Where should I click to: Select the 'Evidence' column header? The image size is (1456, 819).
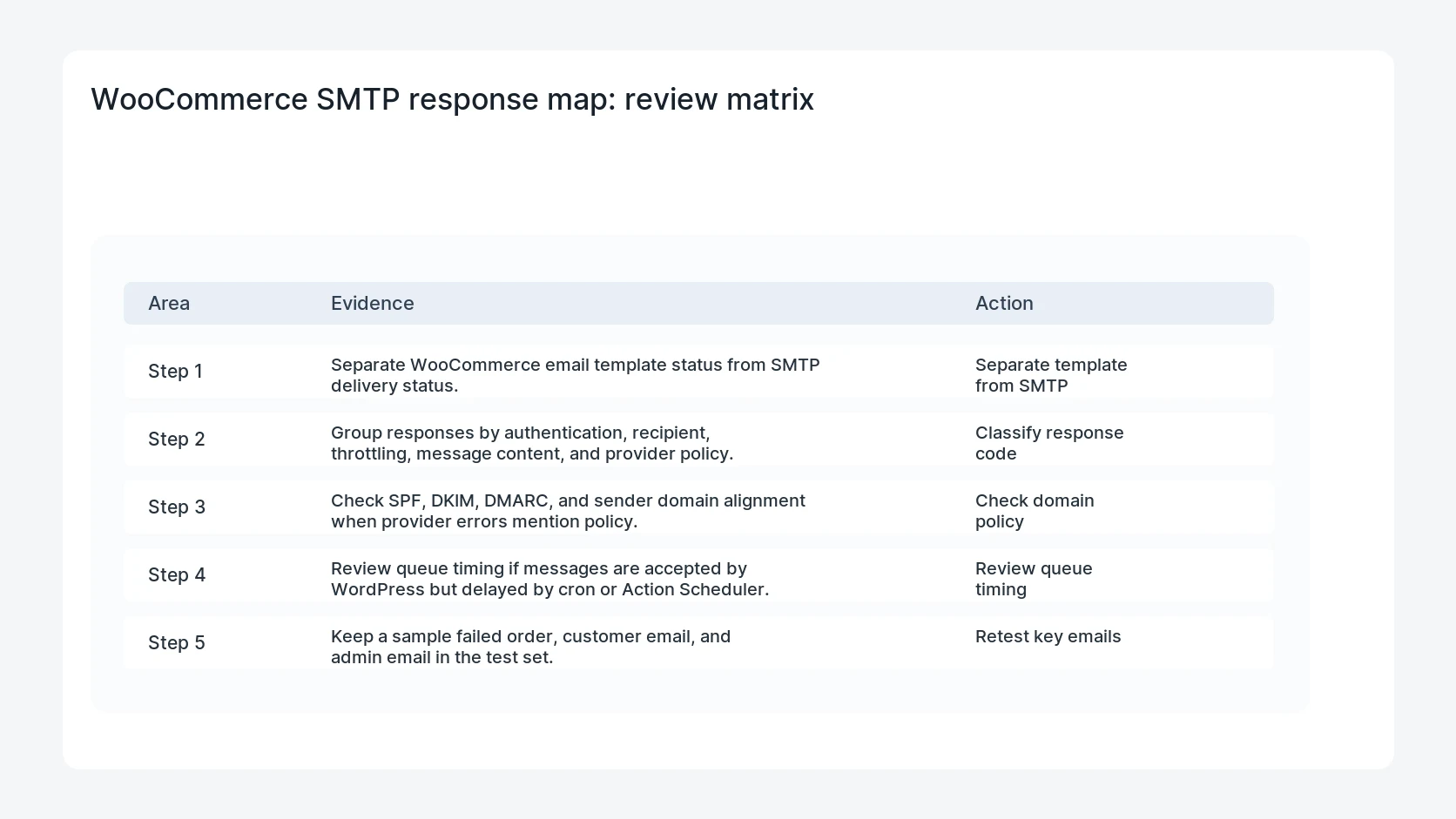pyautogui.click(x=373, y=303)
